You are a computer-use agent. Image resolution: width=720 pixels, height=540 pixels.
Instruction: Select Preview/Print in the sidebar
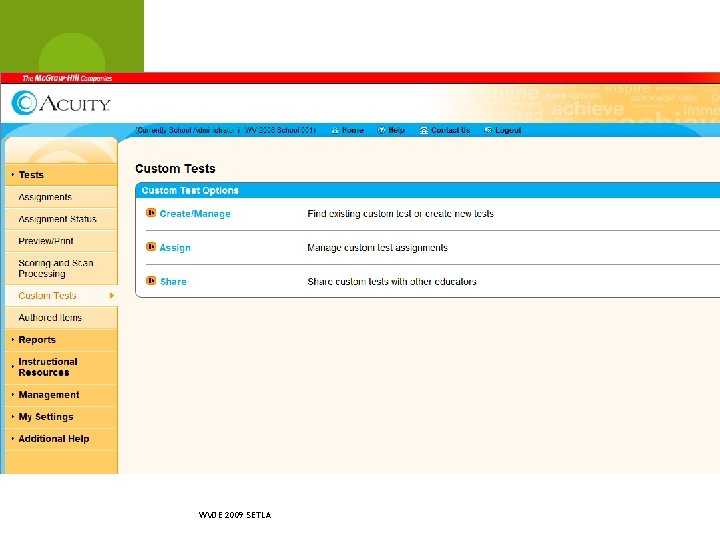(62, 241)
